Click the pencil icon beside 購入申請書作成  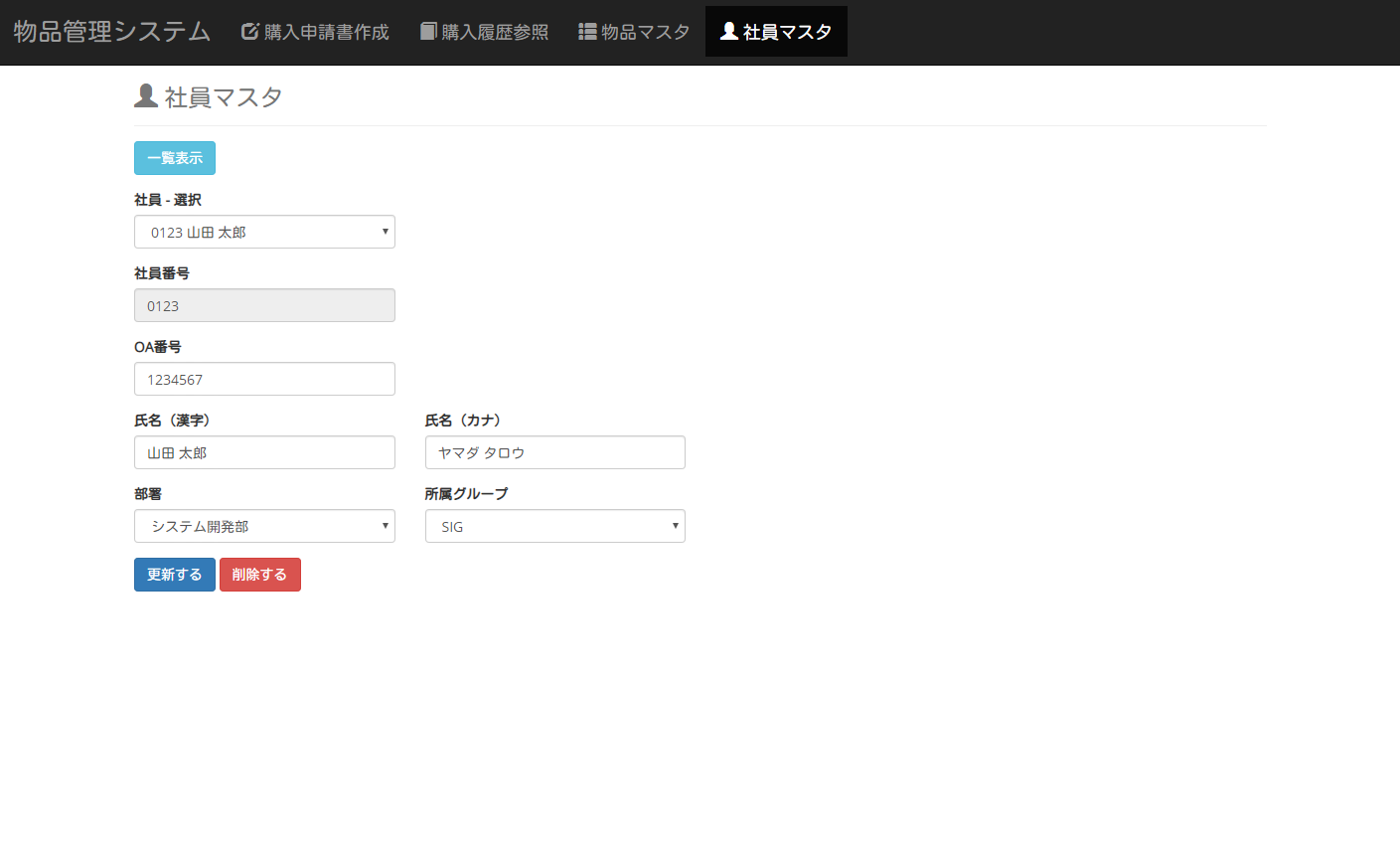pyautogui.click(x=250, y=32)
